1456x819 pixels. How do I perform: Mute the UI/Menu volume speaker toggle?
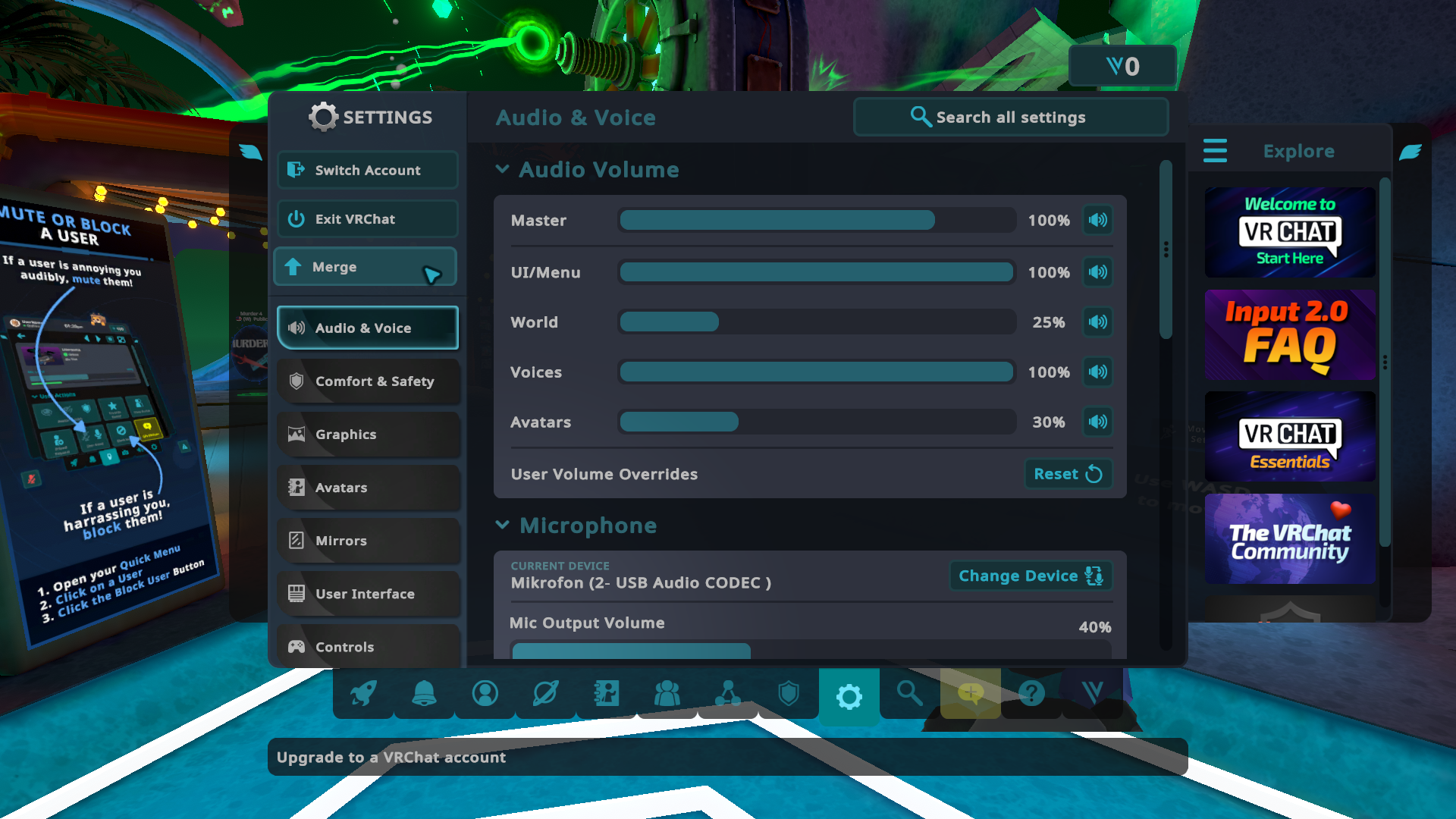[x=1097, y=272]
